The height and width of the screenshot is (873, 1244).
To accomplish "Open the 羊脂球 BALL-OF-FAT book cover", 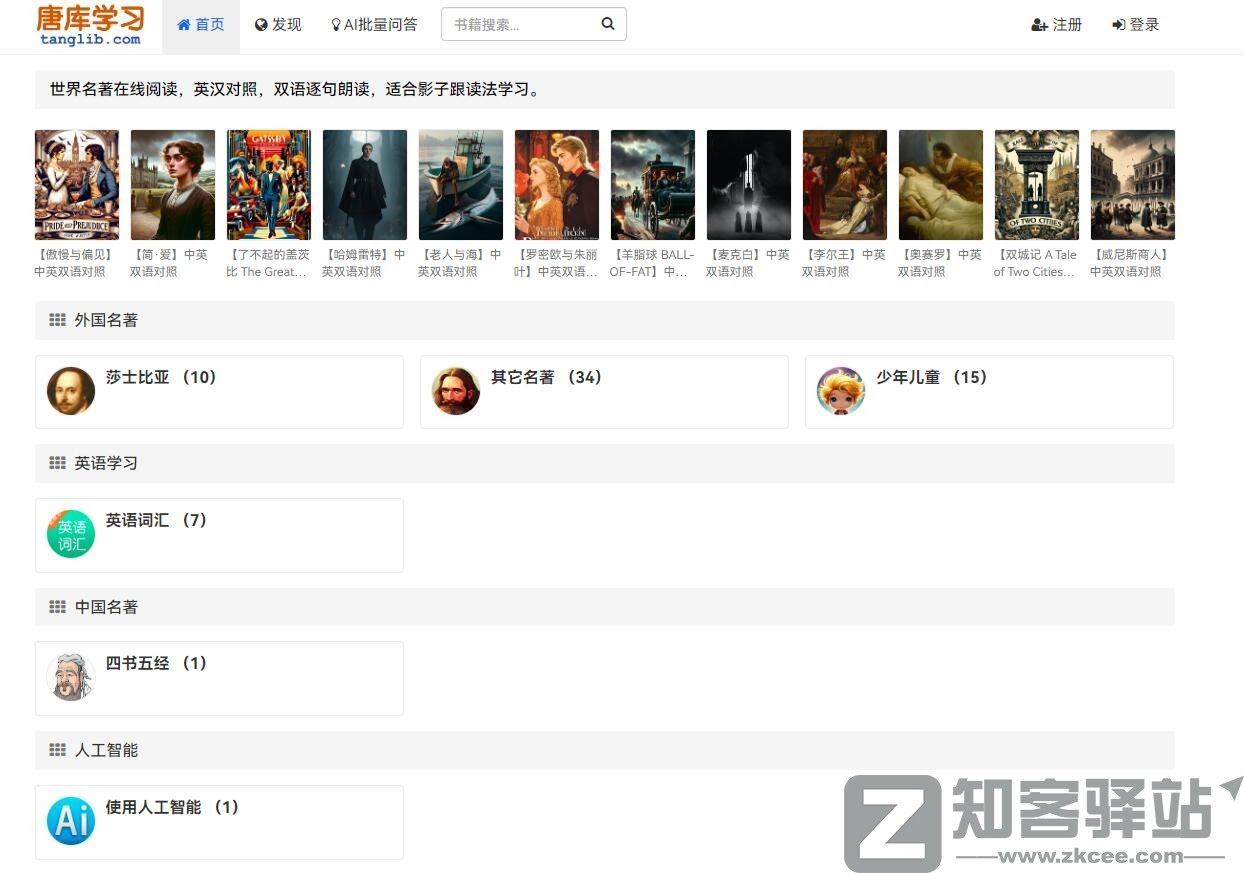I will (653, 185).
